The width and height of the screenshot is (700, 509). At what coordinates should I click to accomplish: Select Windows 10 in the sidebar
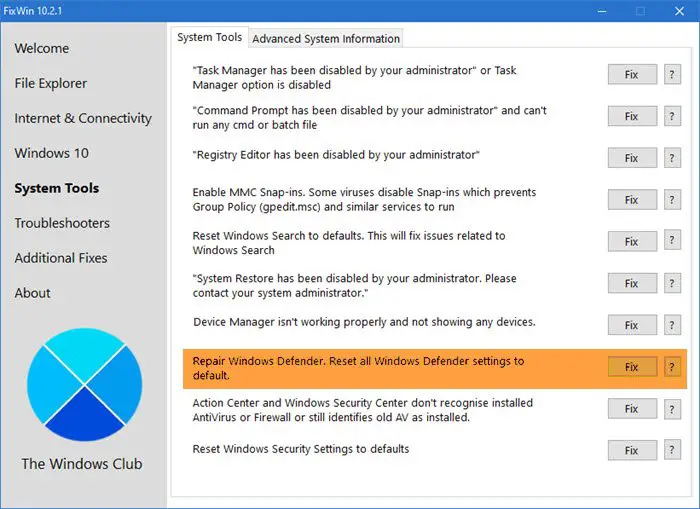(51, 153)
